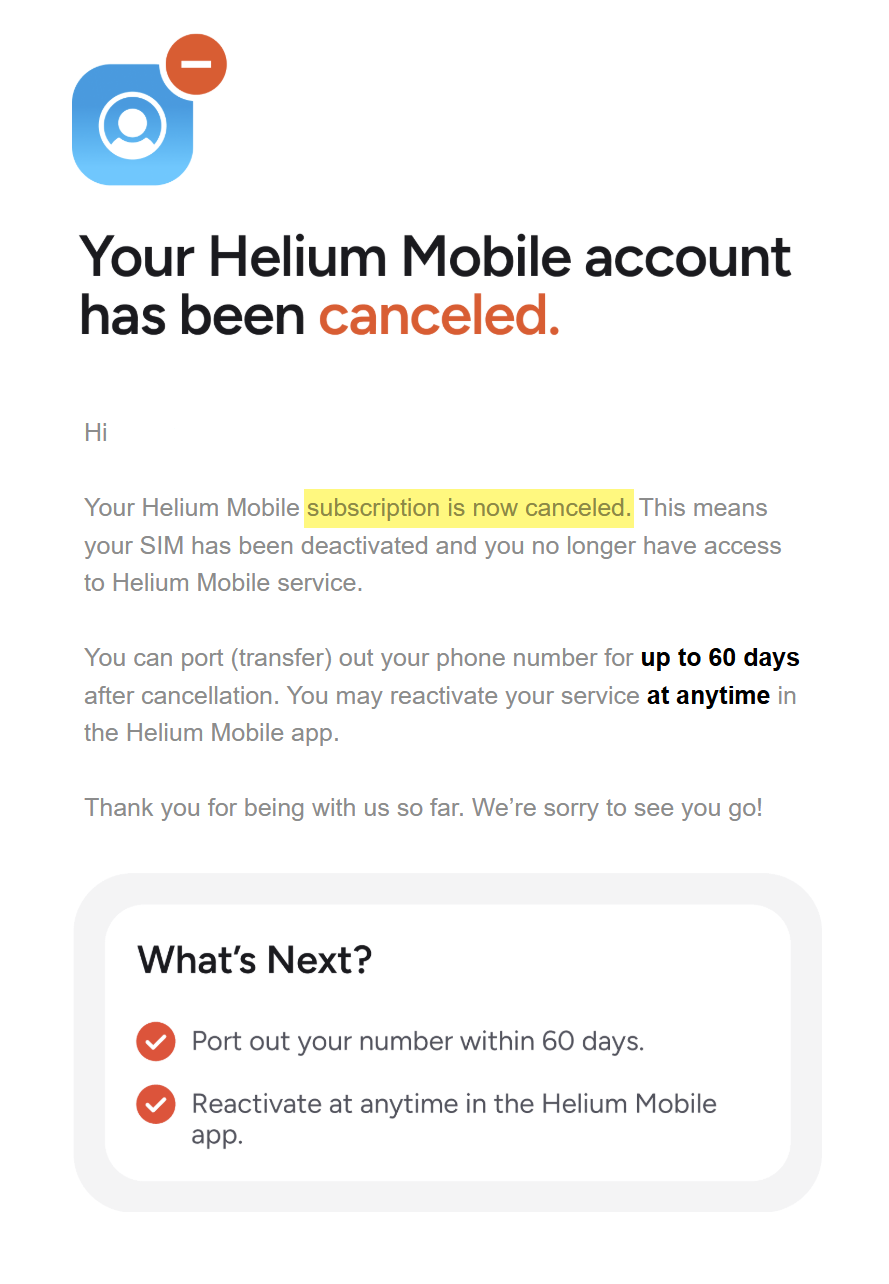Click the orange word "canceled." in the headline
This screenshot has height=1284, width=889.
[439, 315]
